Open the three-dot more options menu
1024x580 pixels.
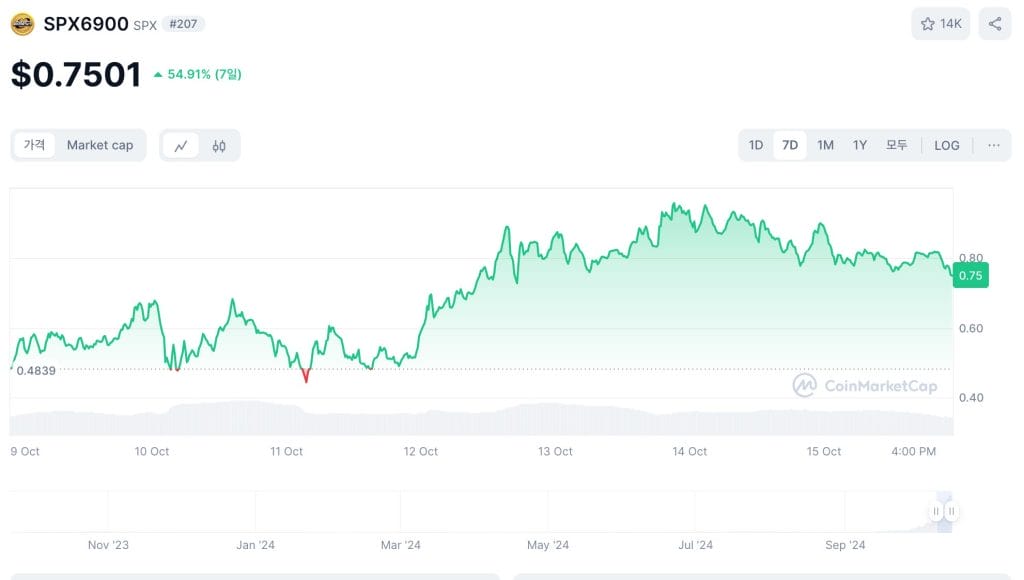[993, 145]
